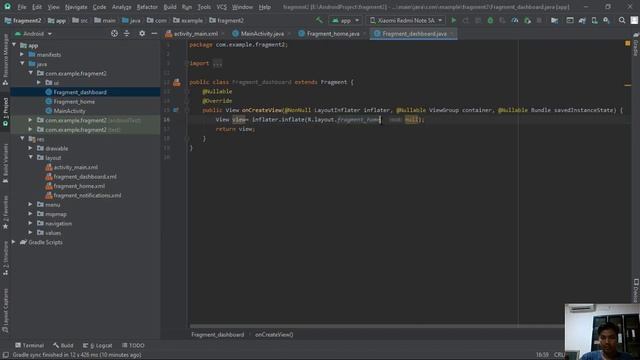Collapse the app module node
The image size is (640, 360).
14,45
